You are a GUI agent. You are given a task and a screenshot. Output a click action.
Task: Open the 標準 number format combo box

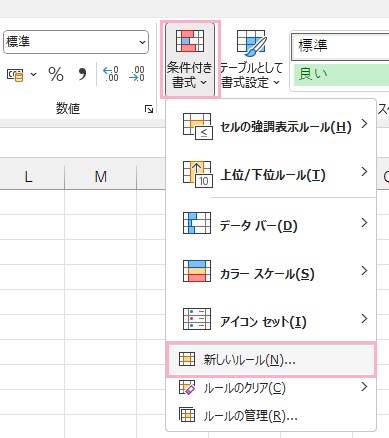pyautogui.click(x=76, y=42)
